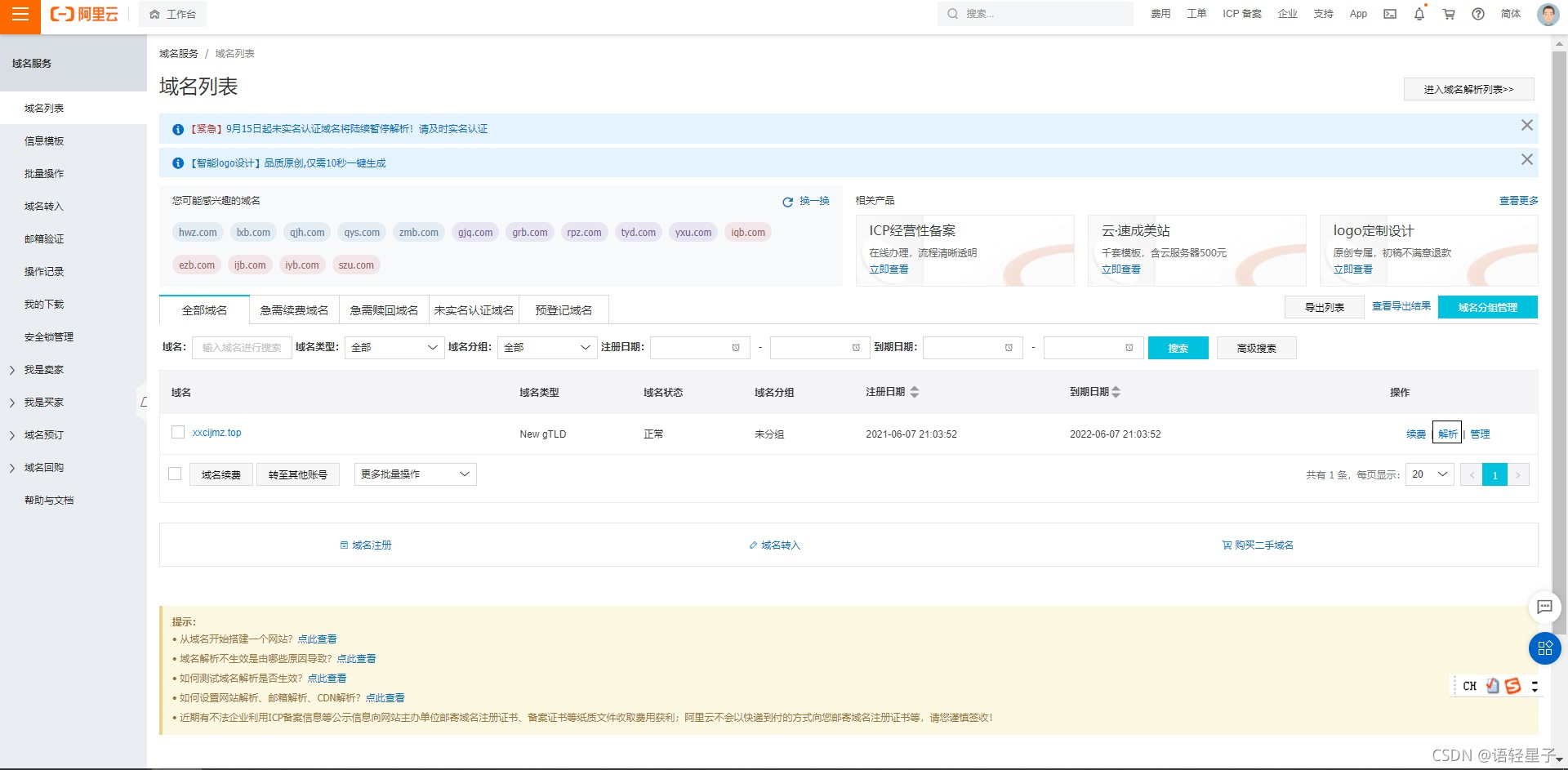Switch to the 急需赎回域名 tab
The height and width of the screenshot is (770, 1568).
[x=384, y=310]
